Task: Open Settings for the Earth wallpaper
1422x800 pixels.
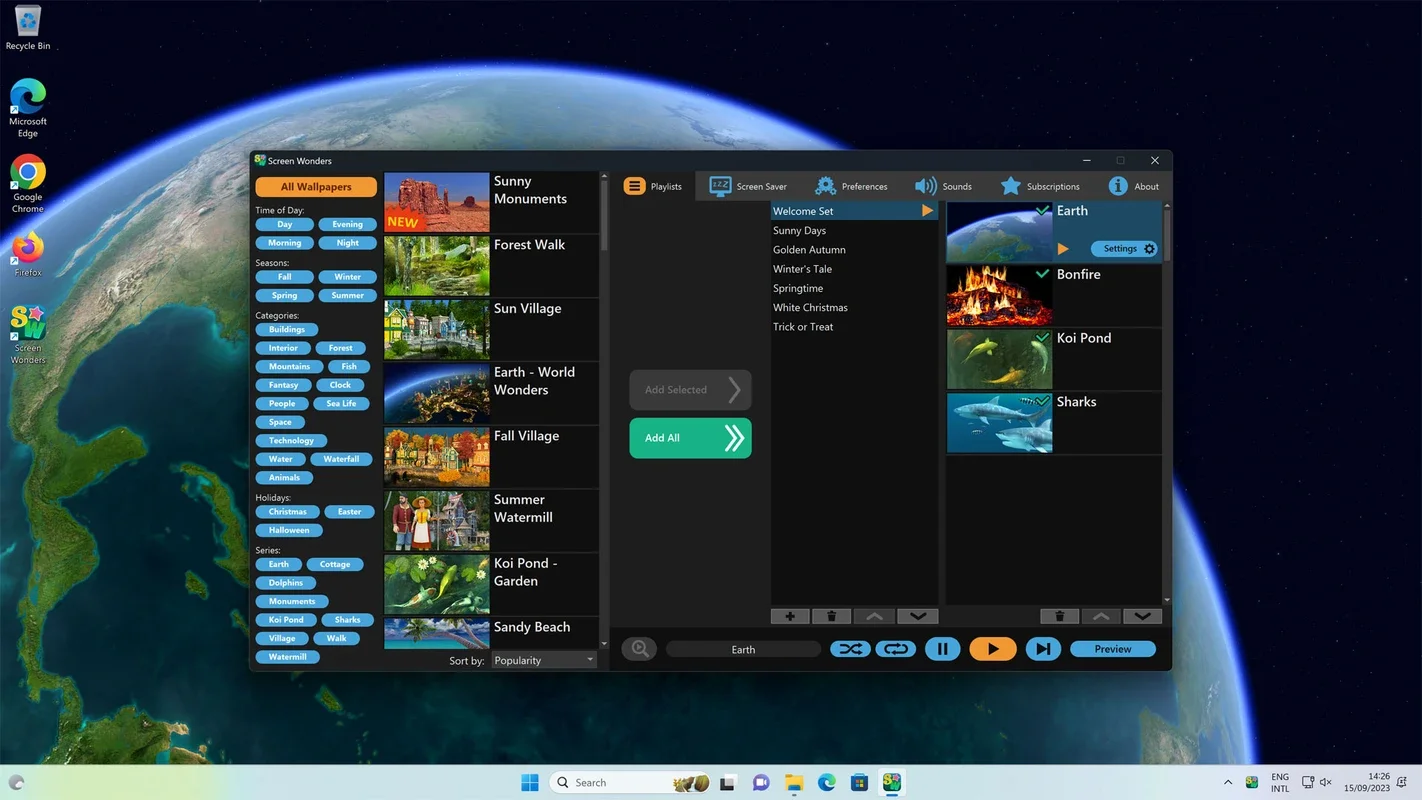Action: click(x=1124, y=249)
